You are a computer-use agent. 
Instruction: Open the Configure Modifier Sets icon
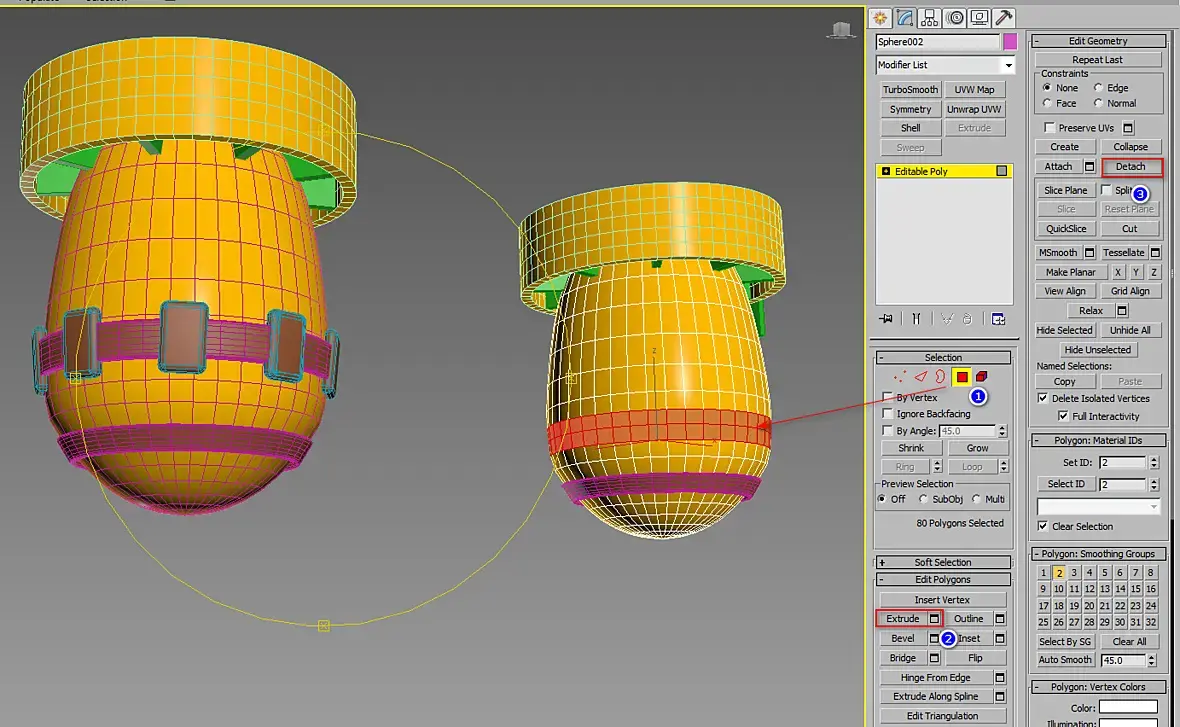click(x=998, y=319)
